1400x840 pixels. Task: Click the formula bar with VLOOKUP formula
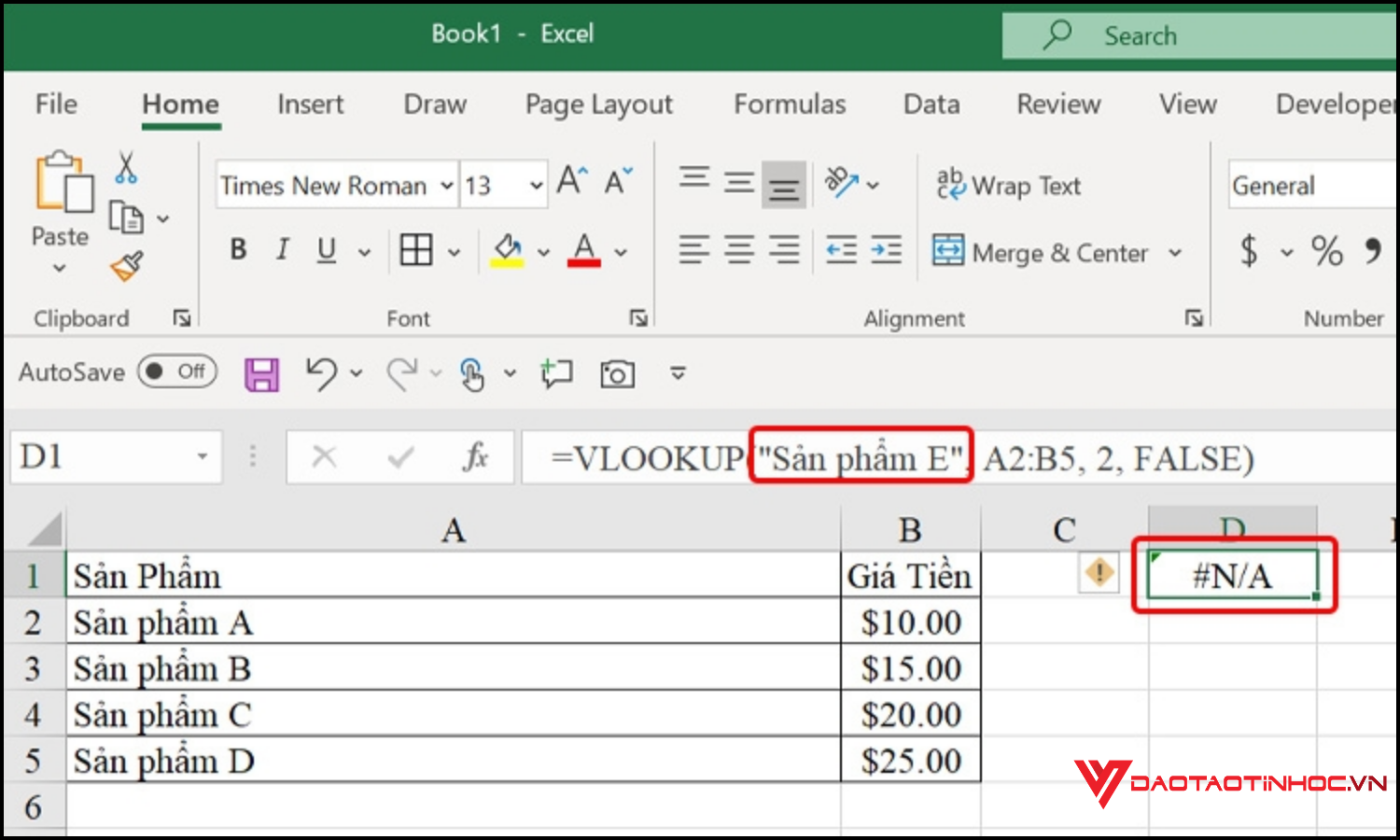959,457
